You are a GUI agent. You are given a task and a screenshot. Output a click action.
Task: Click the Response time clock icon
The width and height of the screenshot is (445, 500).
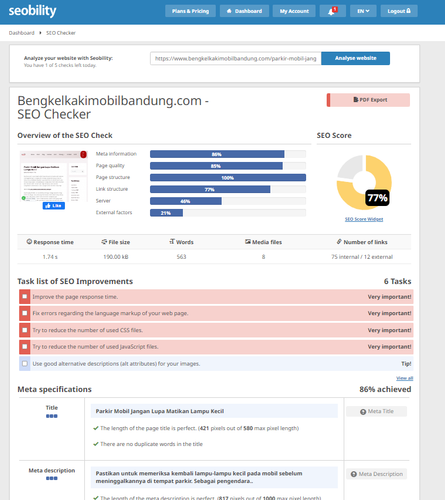point(29,242)
